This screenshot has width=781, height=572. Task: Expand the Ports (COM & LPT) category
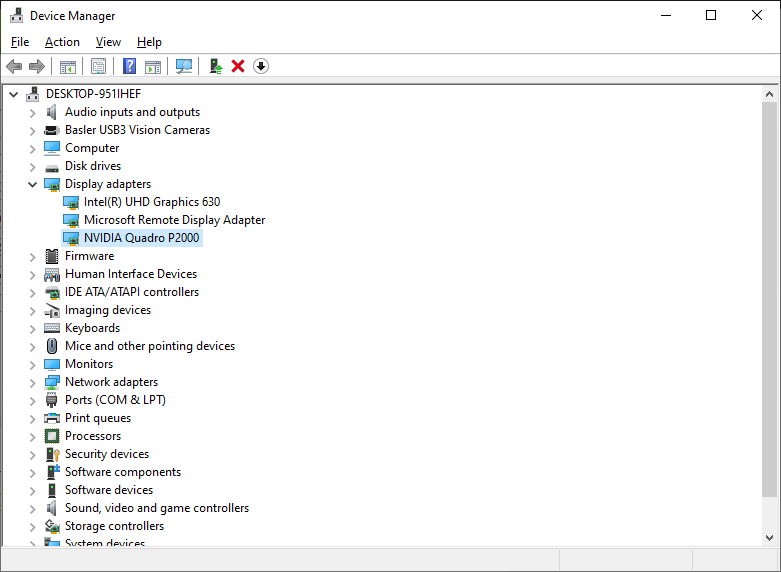(33, 400)
